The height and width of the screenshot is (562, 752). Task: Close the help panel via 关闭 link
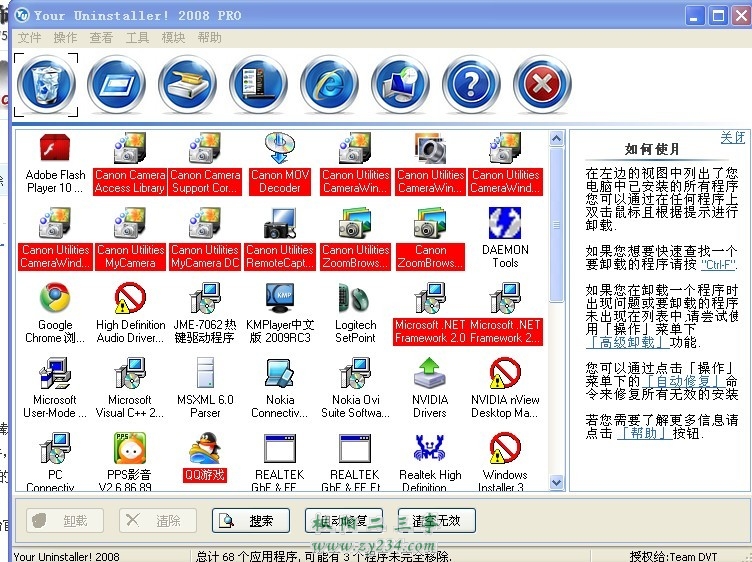point(733,138)
